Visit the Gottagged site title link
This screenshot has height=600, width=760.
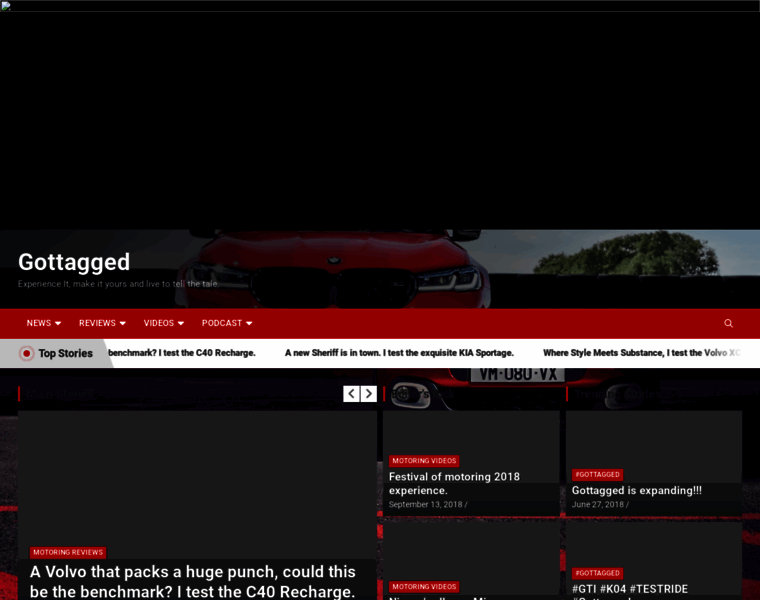point(74,262)
